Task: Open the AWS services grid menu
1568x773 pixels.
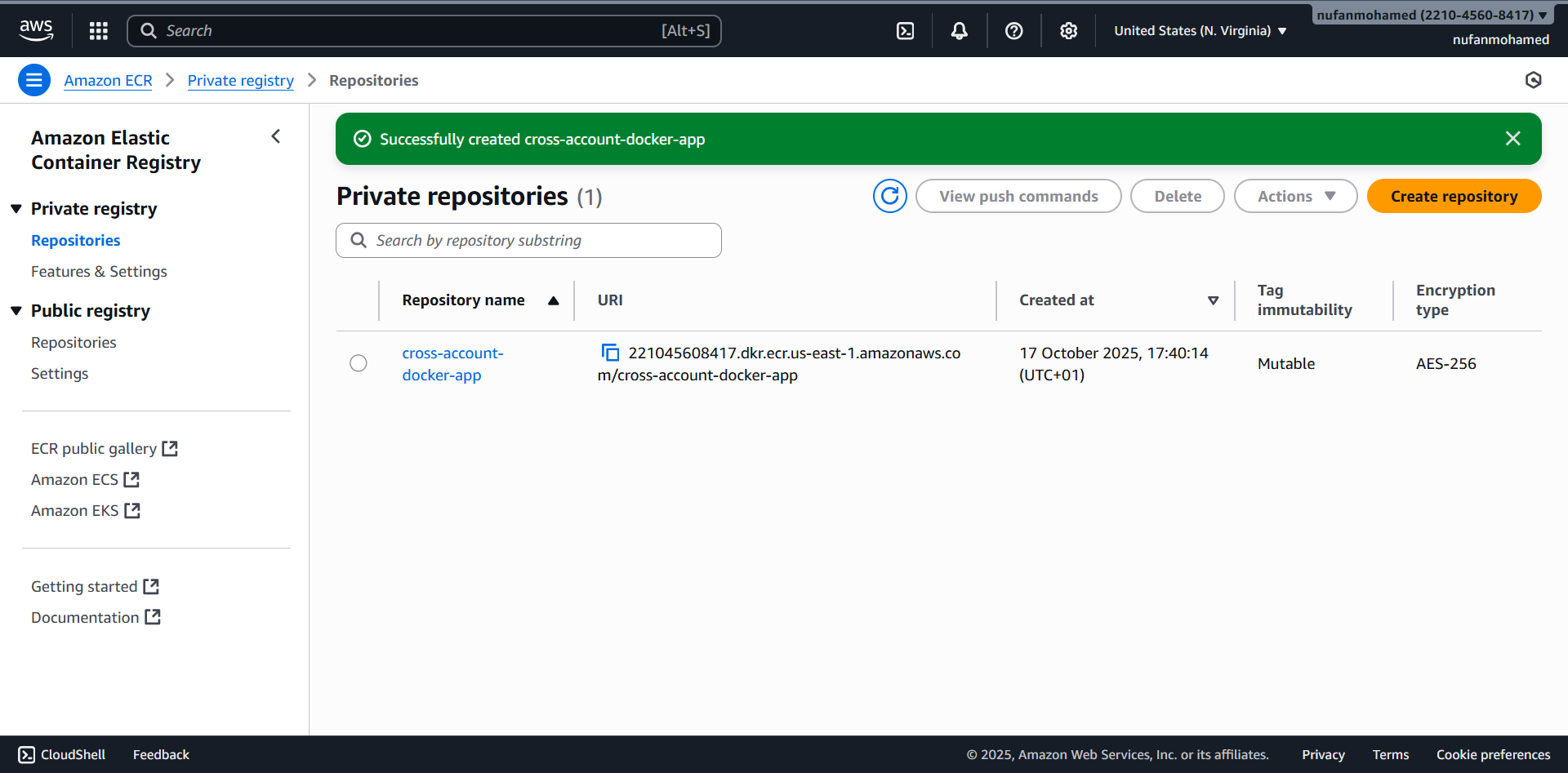Action: click(99, 31)
